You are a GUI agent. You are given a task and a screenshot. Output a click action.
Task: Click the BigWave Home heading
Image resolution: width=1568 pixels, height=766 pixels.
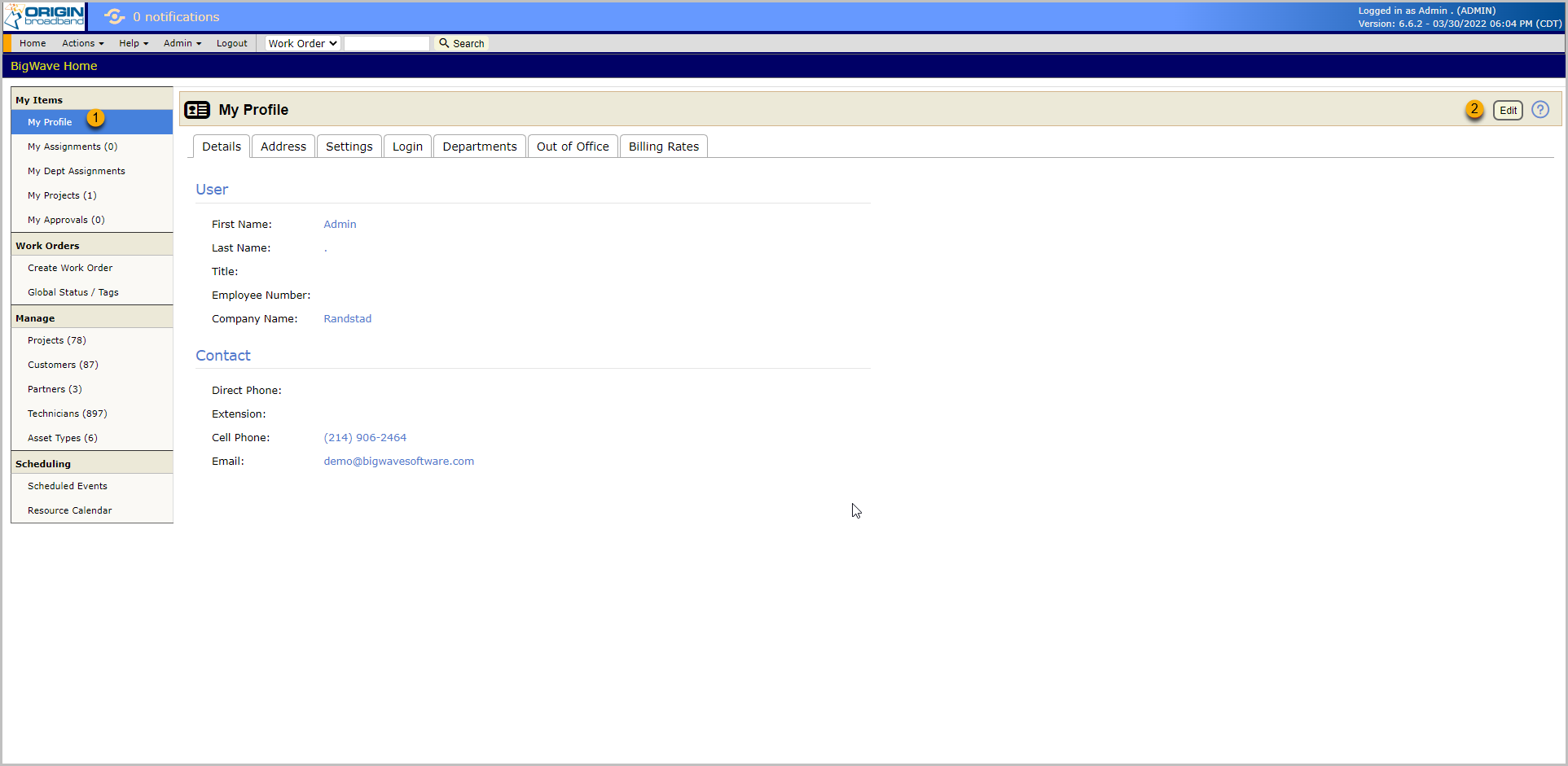pyautogui.click(x=54, y=66)
